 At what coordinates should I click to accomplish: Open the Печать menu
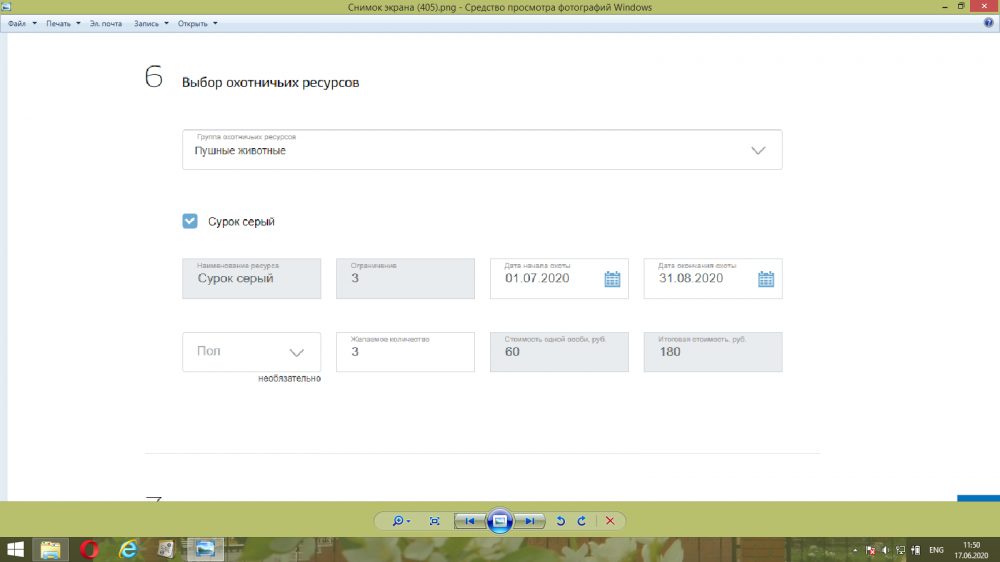[62, 23]
